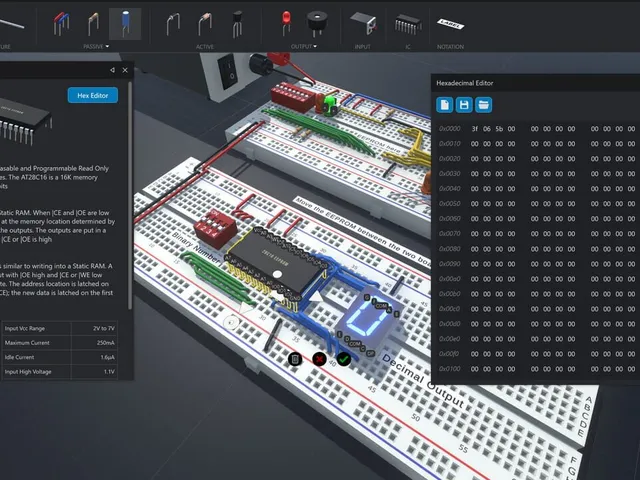Click the Input Vcc Range table row

click(x=60, y=329)
